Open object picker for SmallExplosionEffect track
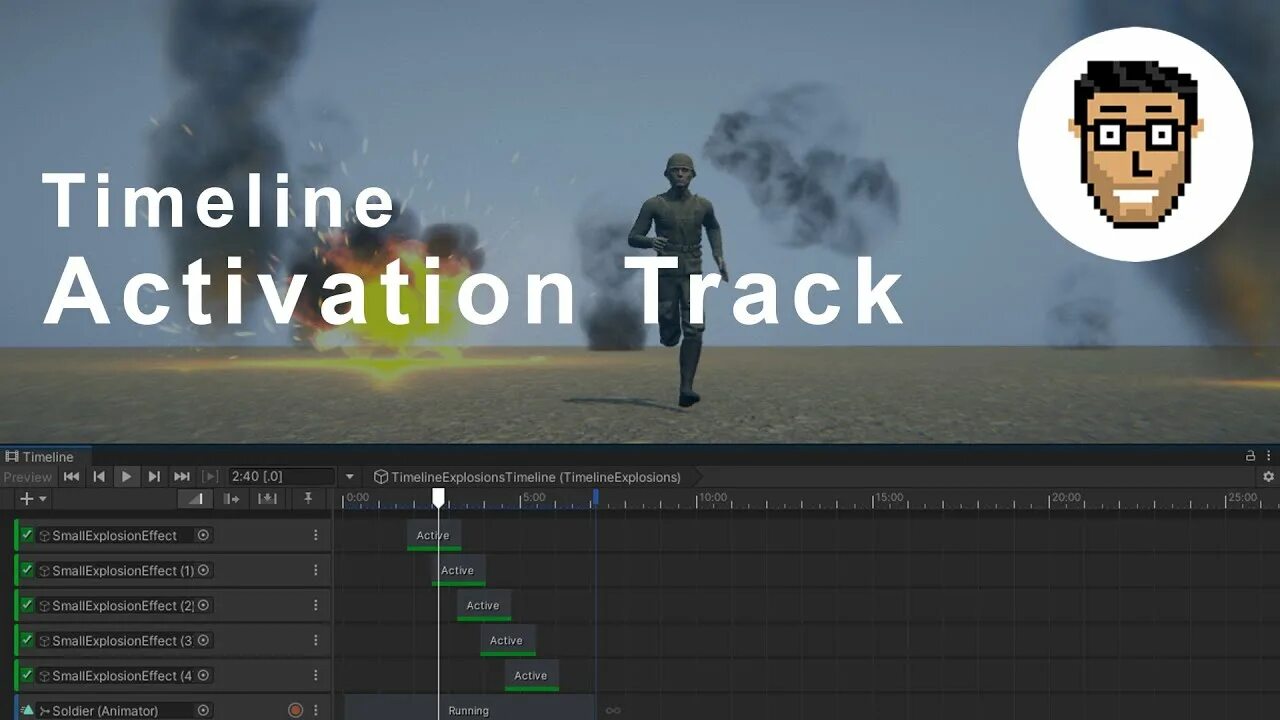Screen dimensions: 1280x720 [x=203, y=535]
